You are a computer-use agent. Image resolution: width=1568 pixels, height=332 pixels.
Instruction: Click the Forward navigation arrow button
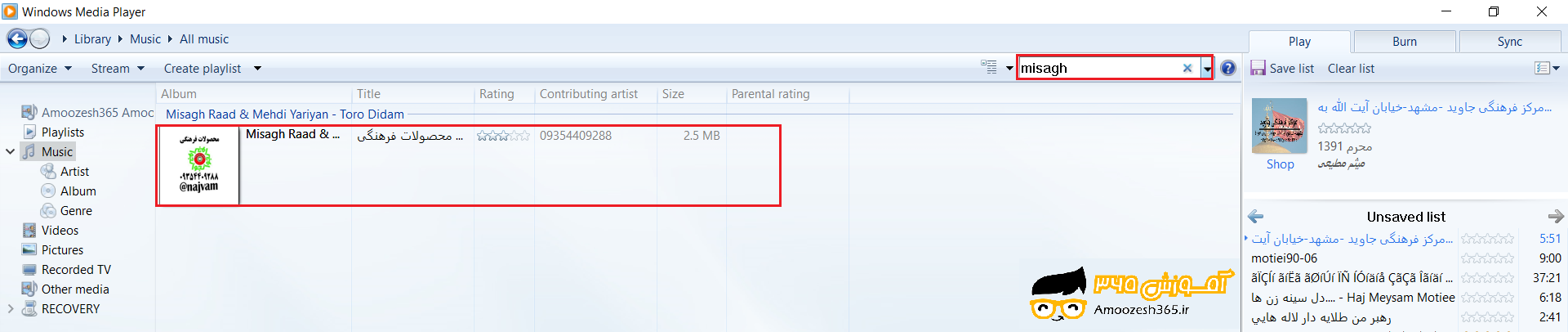click(40, 38)
